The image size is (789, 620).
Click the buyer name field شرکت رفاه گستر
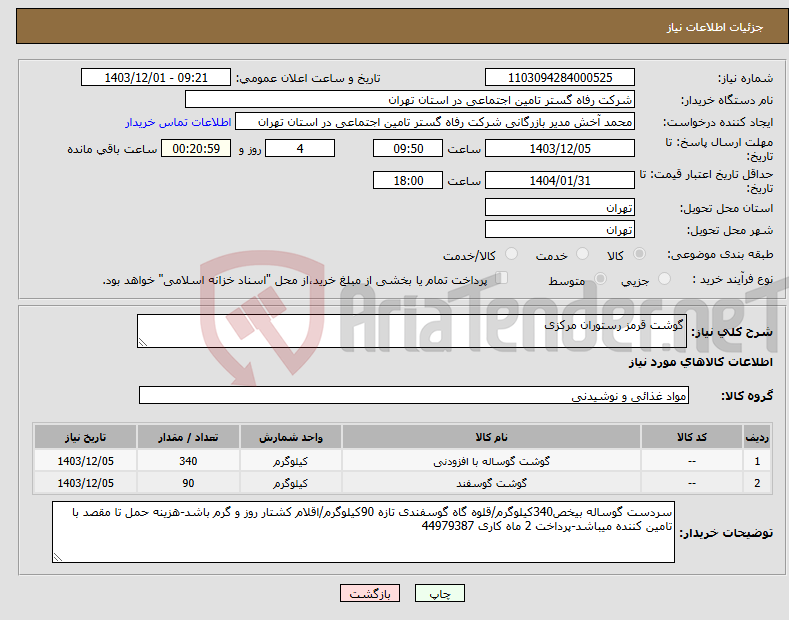pos(410,100)
